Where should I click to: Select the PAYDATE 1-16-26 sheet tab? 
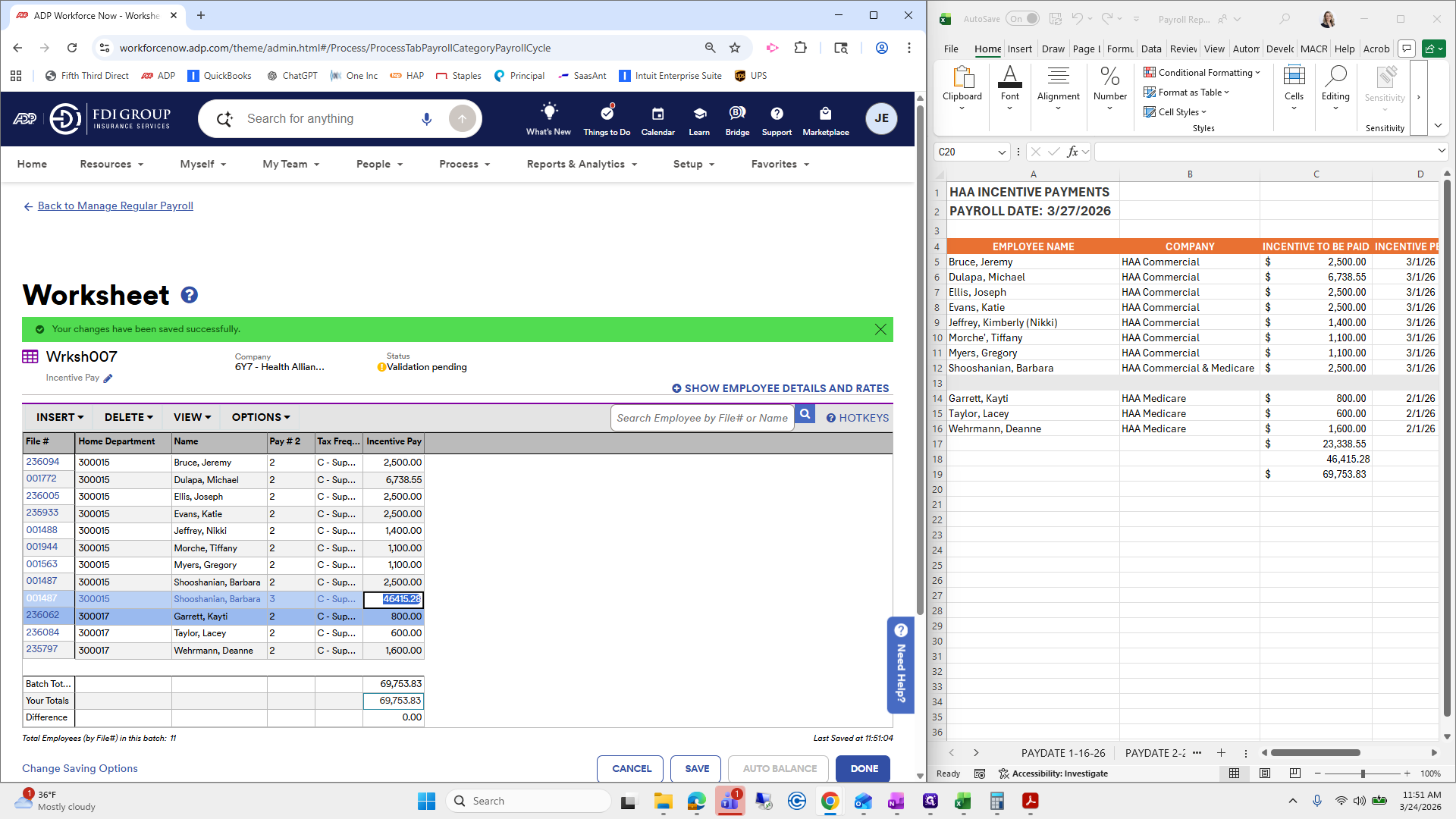(x=1062, y=753)
